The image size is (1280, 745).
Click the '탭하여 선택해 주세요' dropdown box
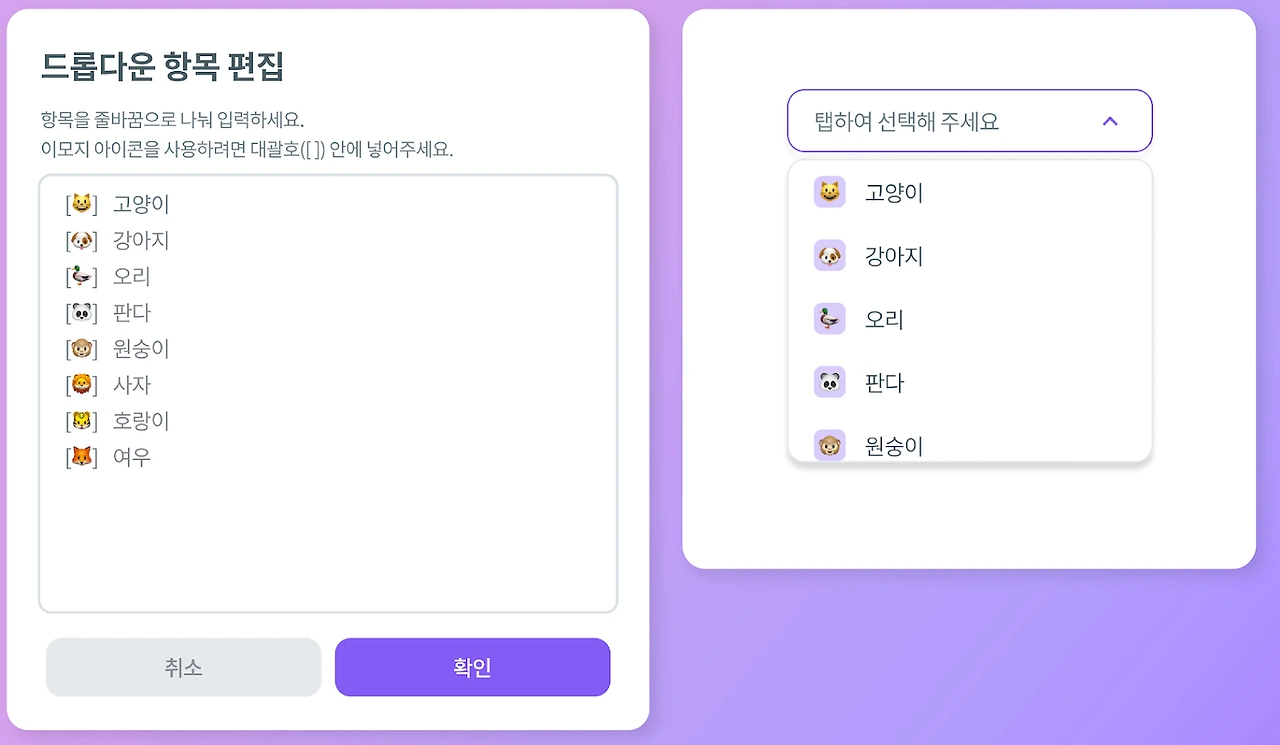940,121
